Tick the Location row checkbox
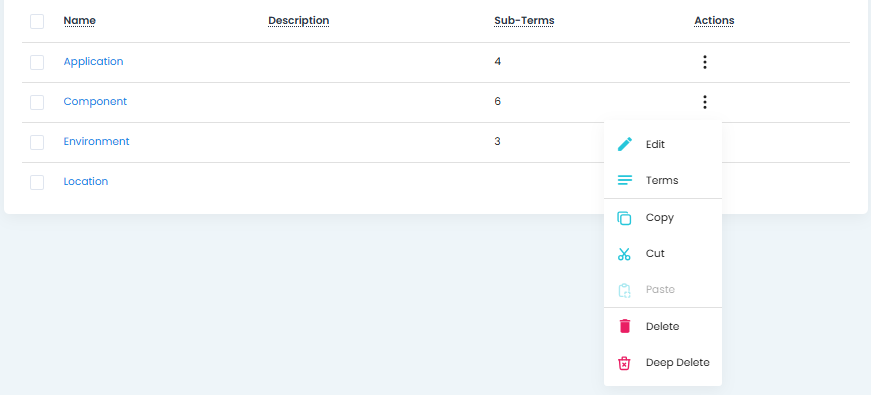871x395 pixels. [x=37, y=182]
